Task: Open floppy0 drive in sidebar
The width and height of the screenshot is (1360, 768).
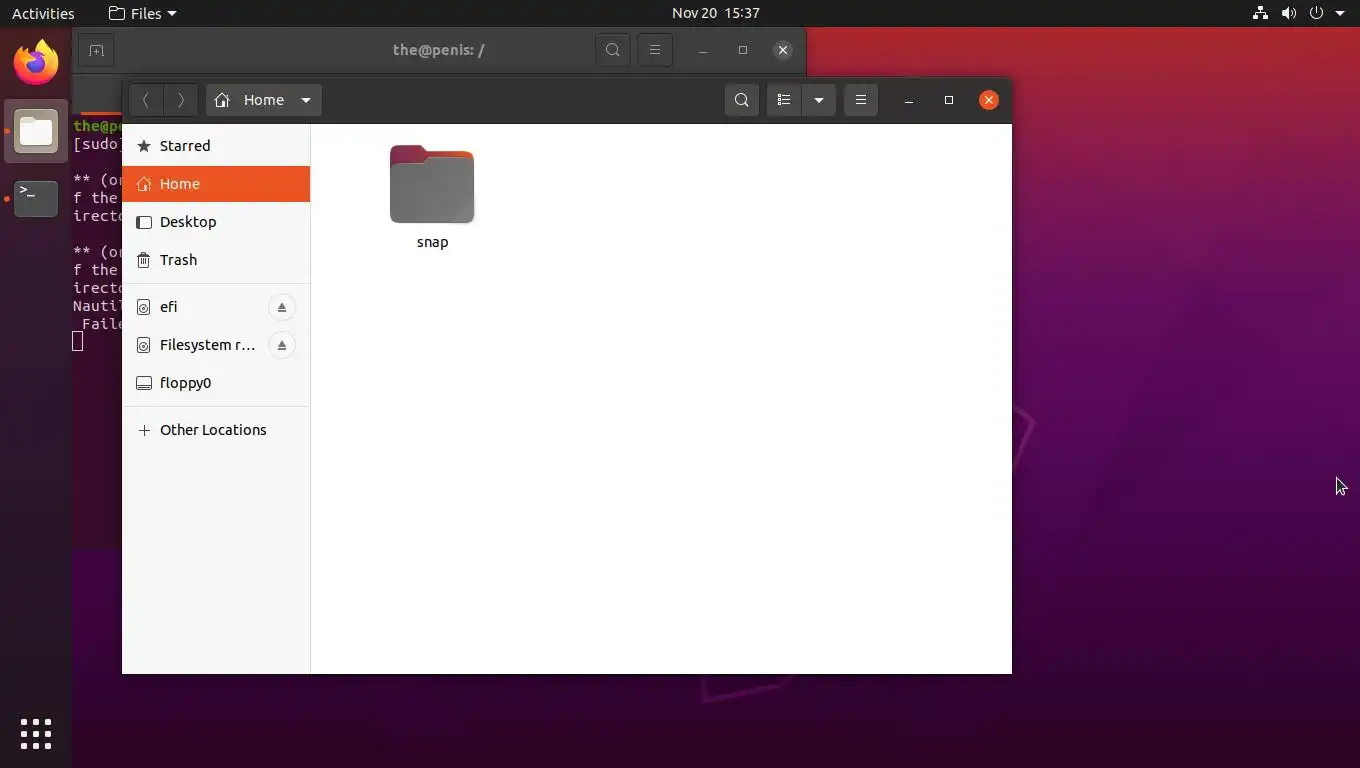Action: click(216, 383)
